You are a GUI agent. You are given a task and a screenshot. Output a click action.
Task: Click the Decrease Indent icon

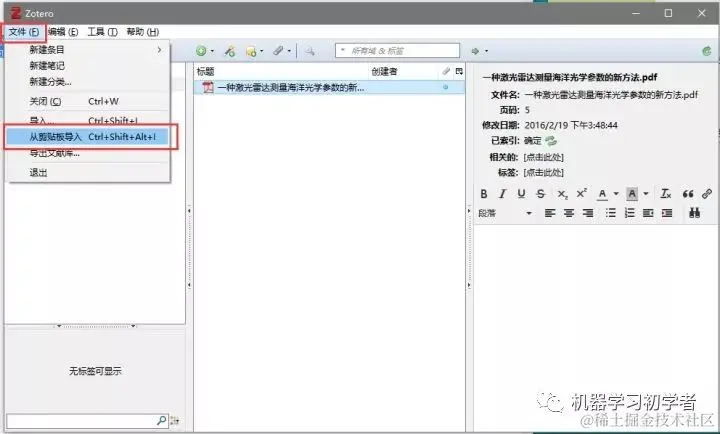point(648,213)
